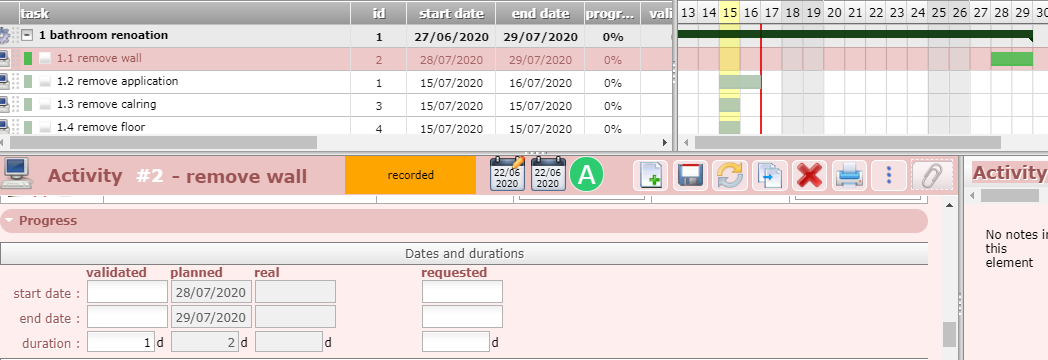1048x360 pixels.
Task: Click the 29/07/2020 end date of remove wall
Action: click(x=540, y=59)
